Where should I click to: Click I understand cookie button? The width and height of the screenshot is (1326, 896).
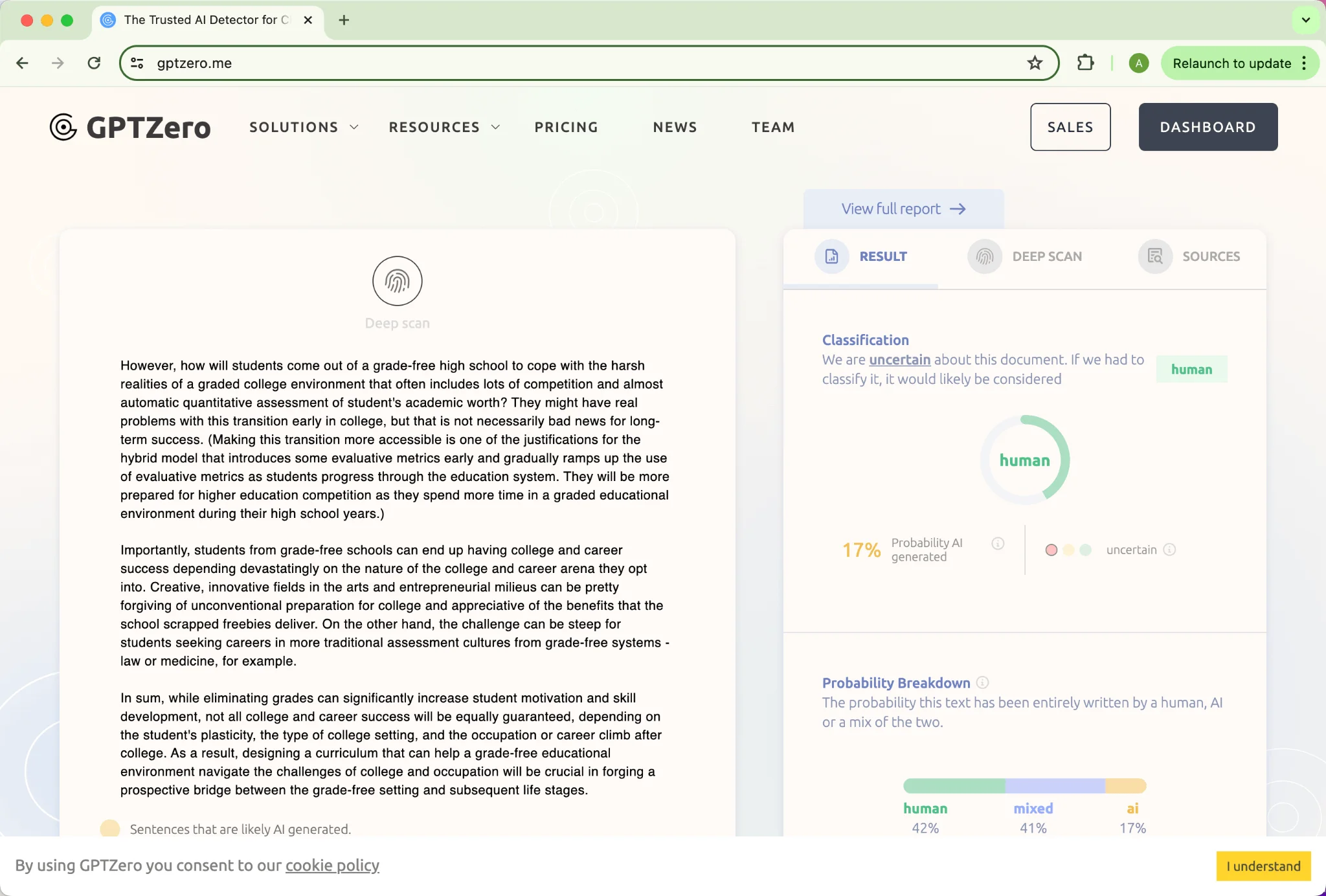(1263, 866)
